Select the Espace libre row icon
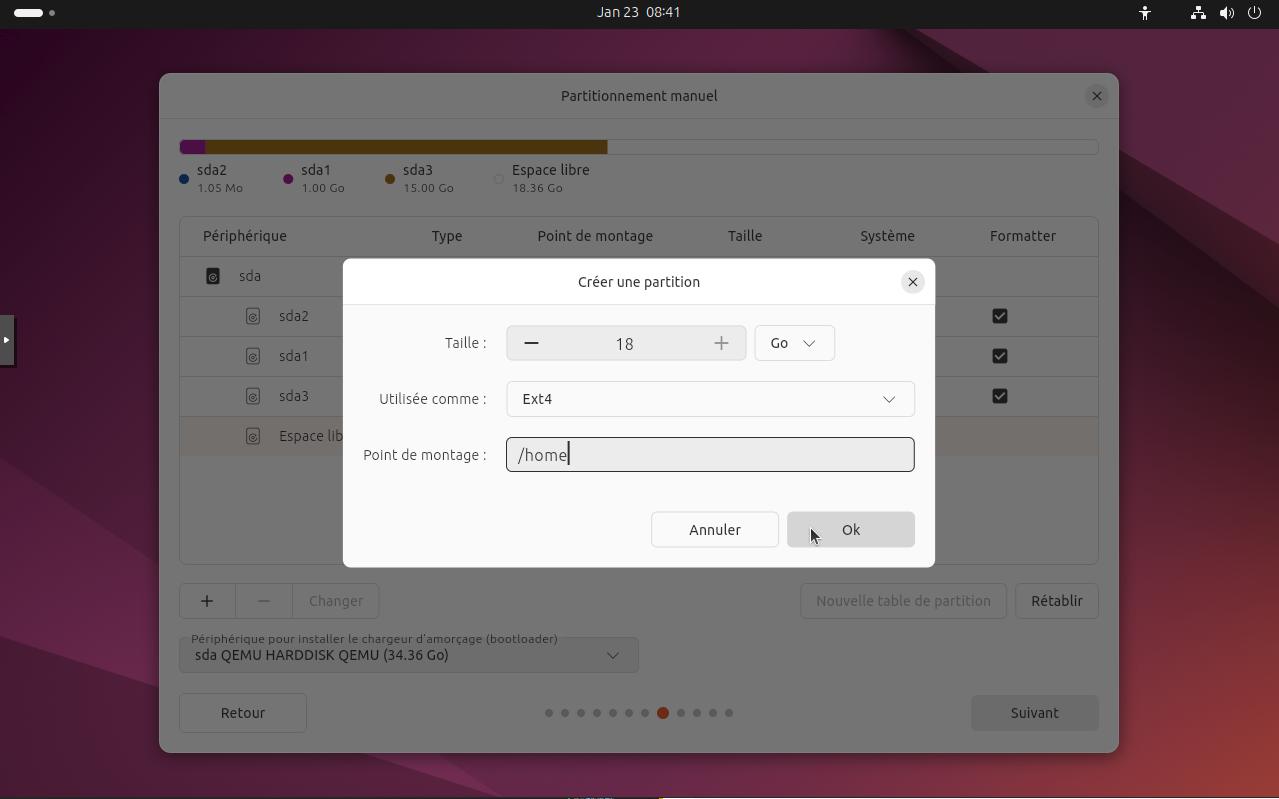The width and height of the screenshot is (1279, 799). [253, 436]
